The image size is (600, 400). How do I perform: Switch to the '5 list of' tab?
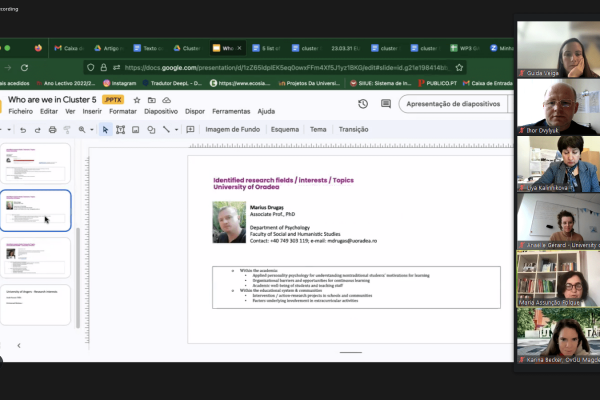[x=266, y=48]
